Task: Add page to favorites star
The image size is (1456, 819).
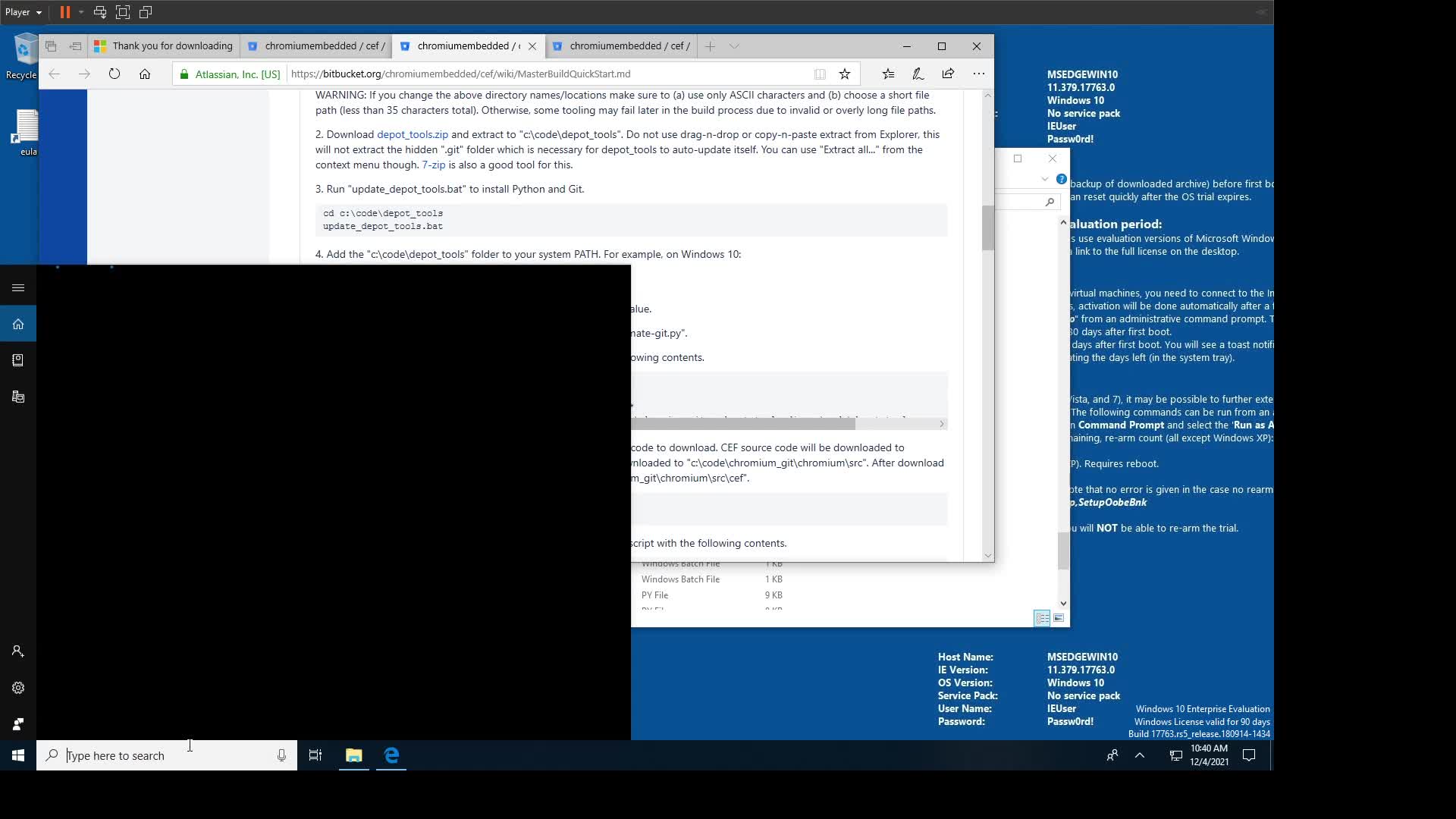Action: tap(845, 74)
